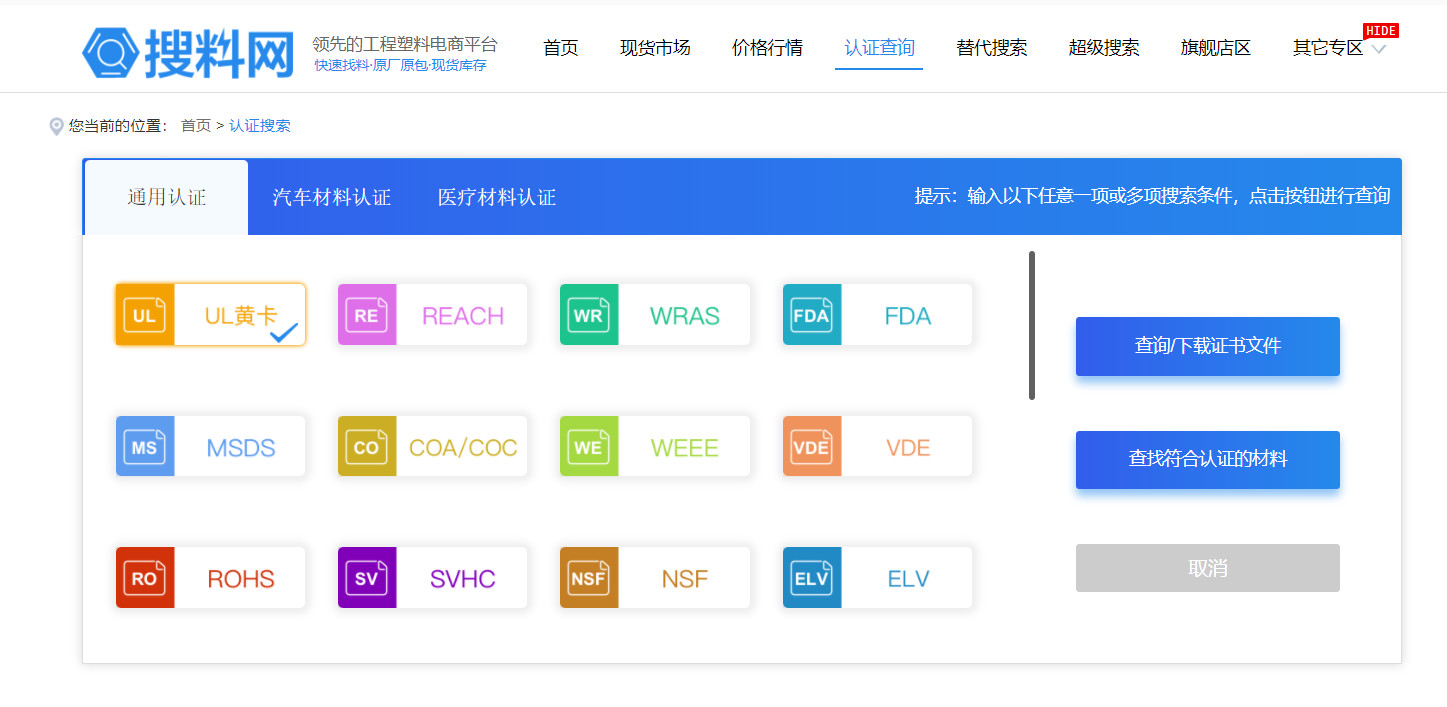
Task: Switch to 汽车材料认证 tab
Action: tap(331, 197)
